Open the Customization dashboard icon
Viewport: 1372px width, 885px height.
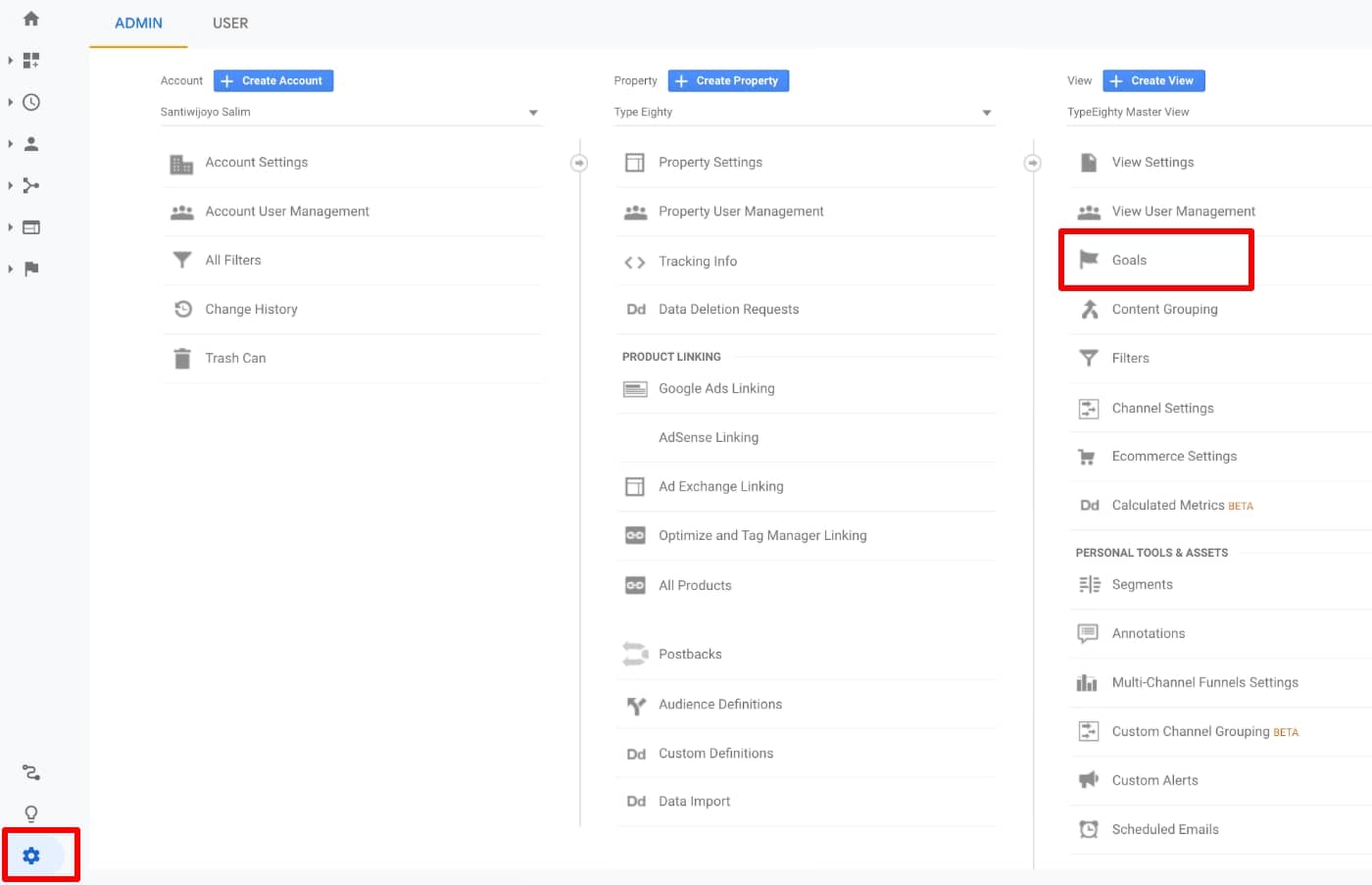pos(31,61)
